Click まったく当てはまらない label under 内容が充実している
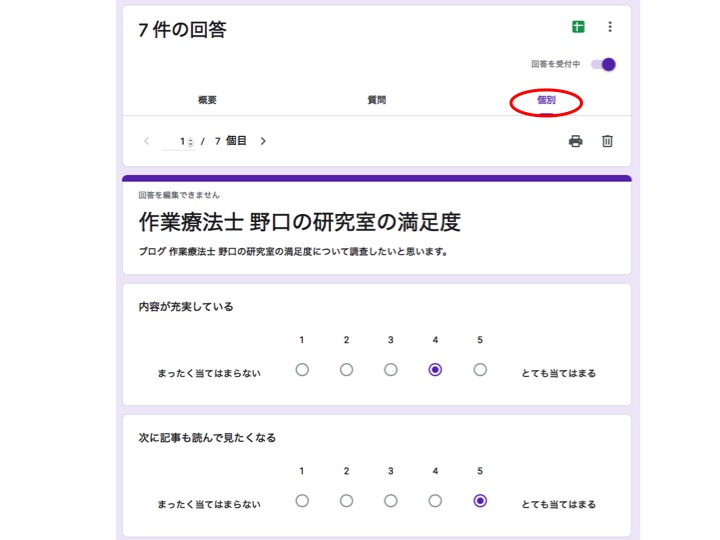The width and height of the screenshot is (720, 540). click(x=209, y=373)
